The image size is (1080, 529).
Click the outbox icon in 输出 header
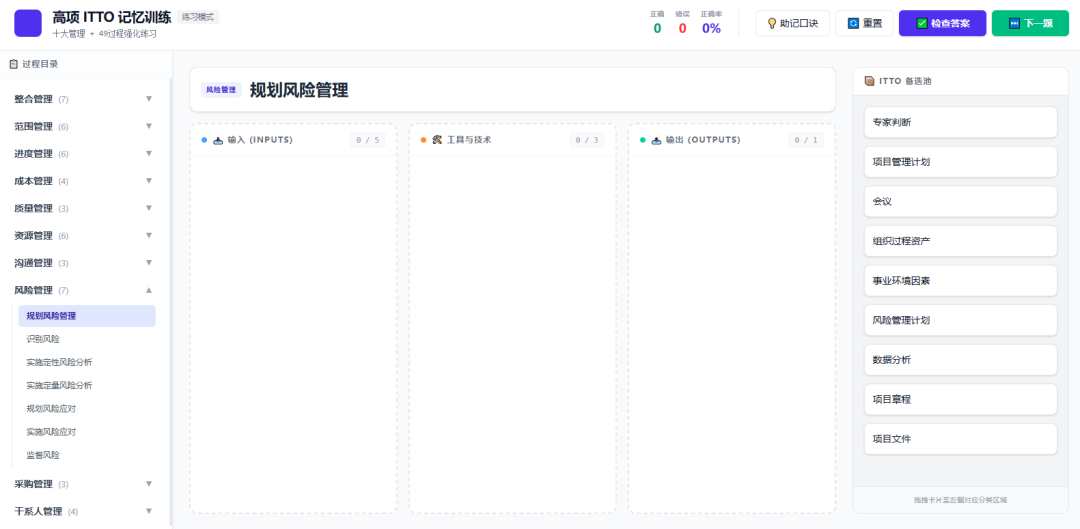pyautogui.click(x=656, y=140)
